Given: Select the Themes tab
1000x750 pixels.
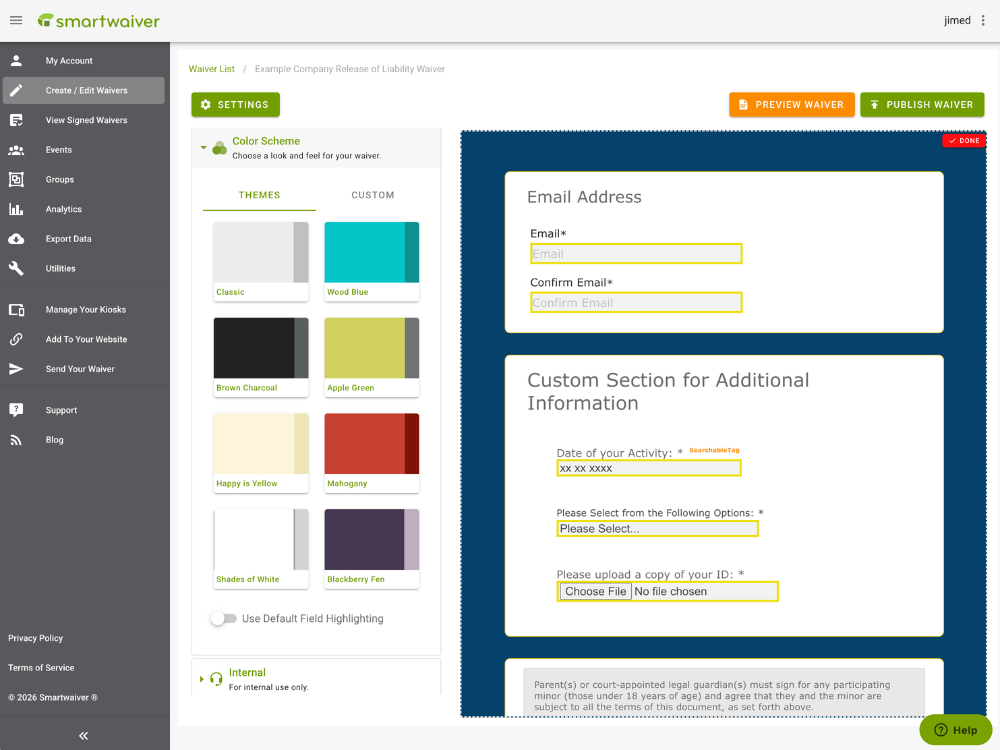Looking at the screenshot, I should (259, 195).
